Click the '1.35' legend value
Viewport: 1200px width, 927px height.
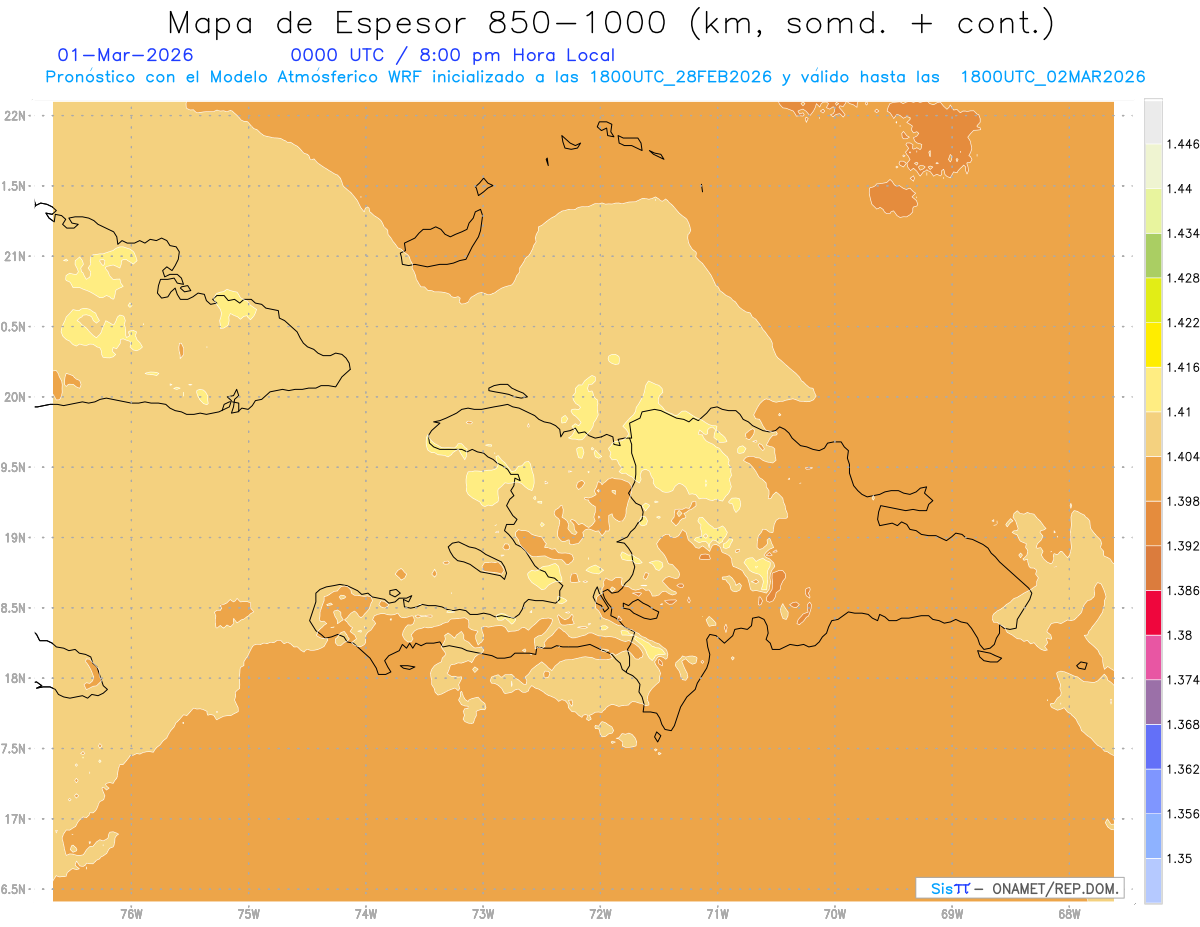pyautogui.click(x=1179, y=858)
